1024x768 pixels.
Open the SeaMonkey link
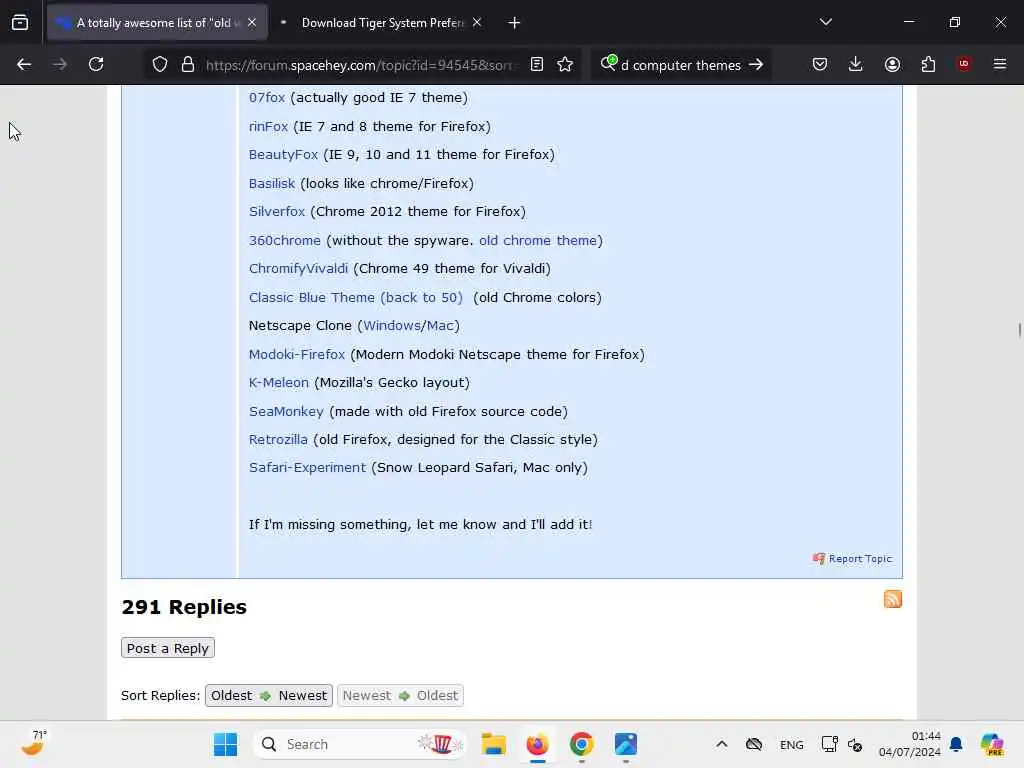286,411
